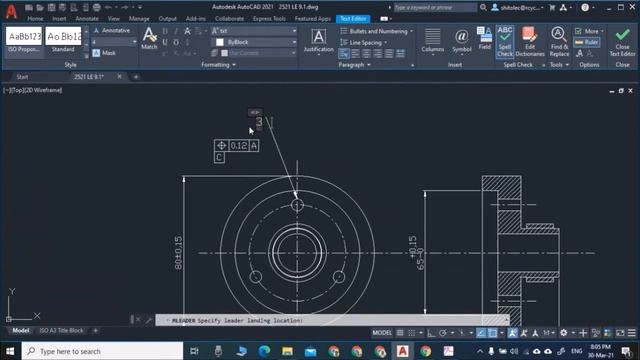Click the search magnifier icon in title bar

coord(483,7)
